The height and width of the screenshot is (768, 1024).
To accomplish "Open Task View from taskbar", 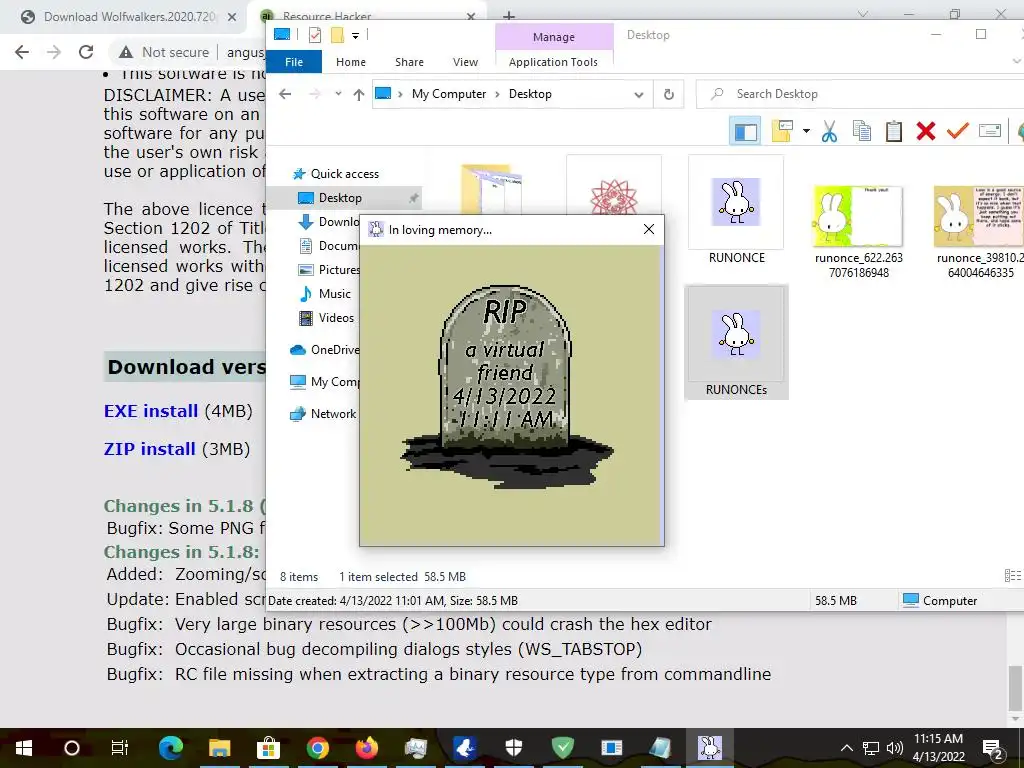I will point(120,748).
